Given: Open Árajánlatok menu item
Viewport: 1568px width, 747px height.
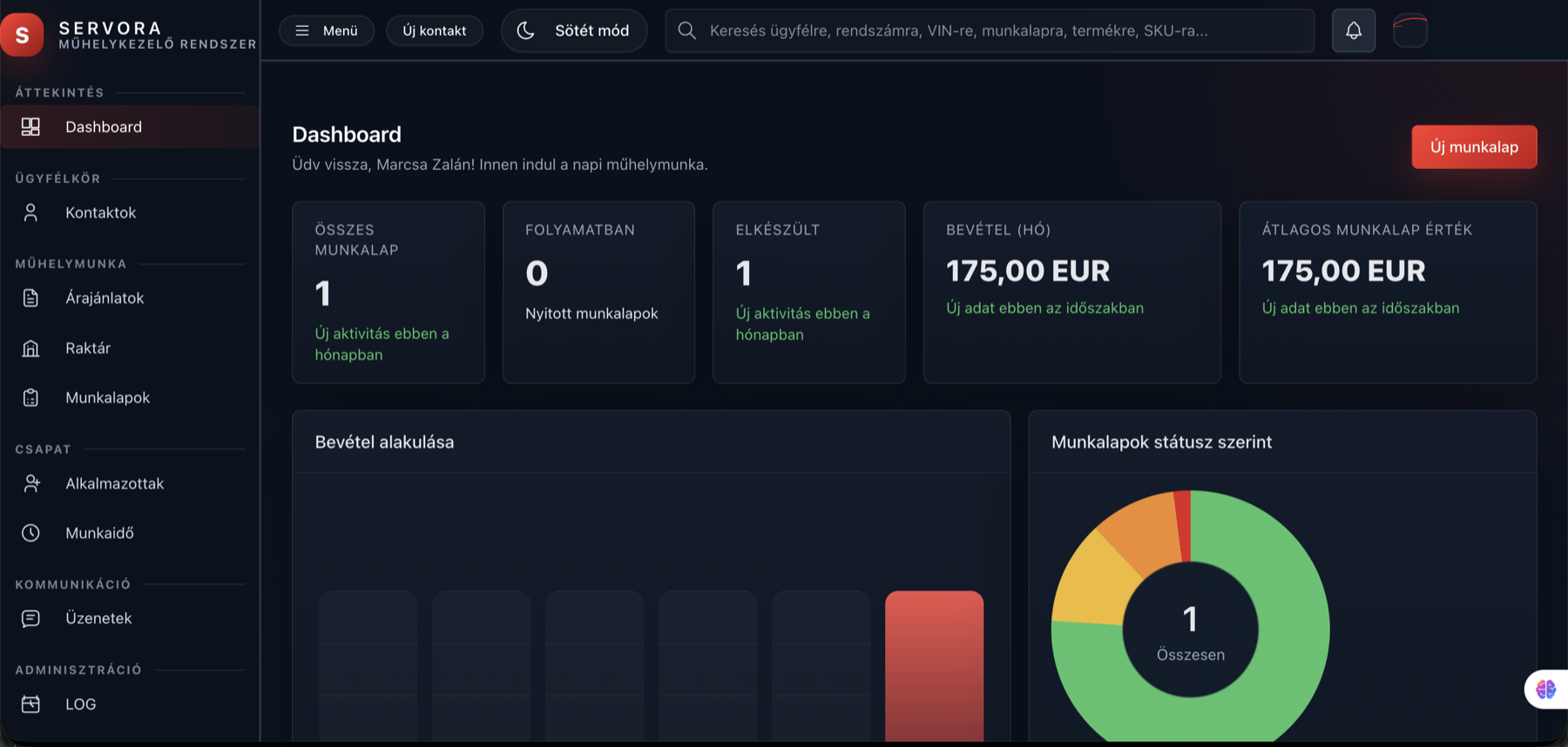Looking at the screenshot, I should click(130, 298).
